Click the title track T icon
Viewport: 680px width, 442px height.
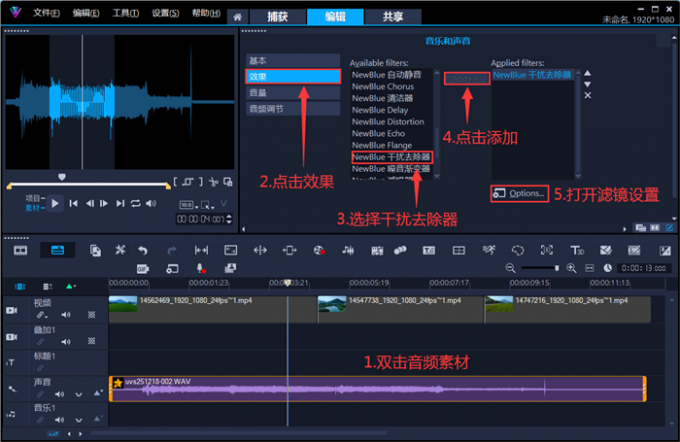(11, 362)
